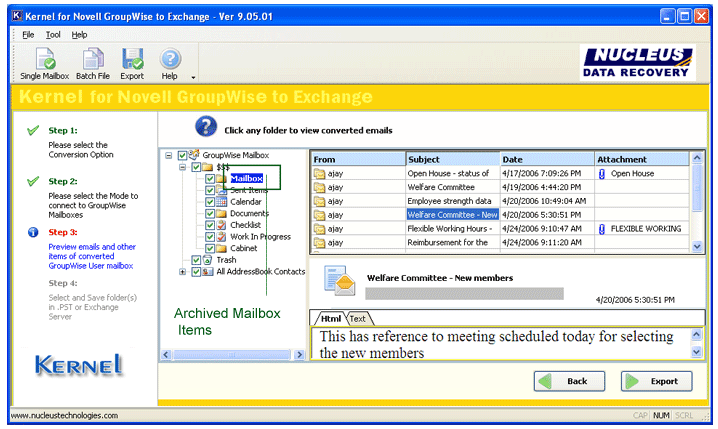Click mail icon in Employee strength data row
Image resolution: width=718 pixels, height=429 pixels.
pyautogui.click(x=319, y=201)
